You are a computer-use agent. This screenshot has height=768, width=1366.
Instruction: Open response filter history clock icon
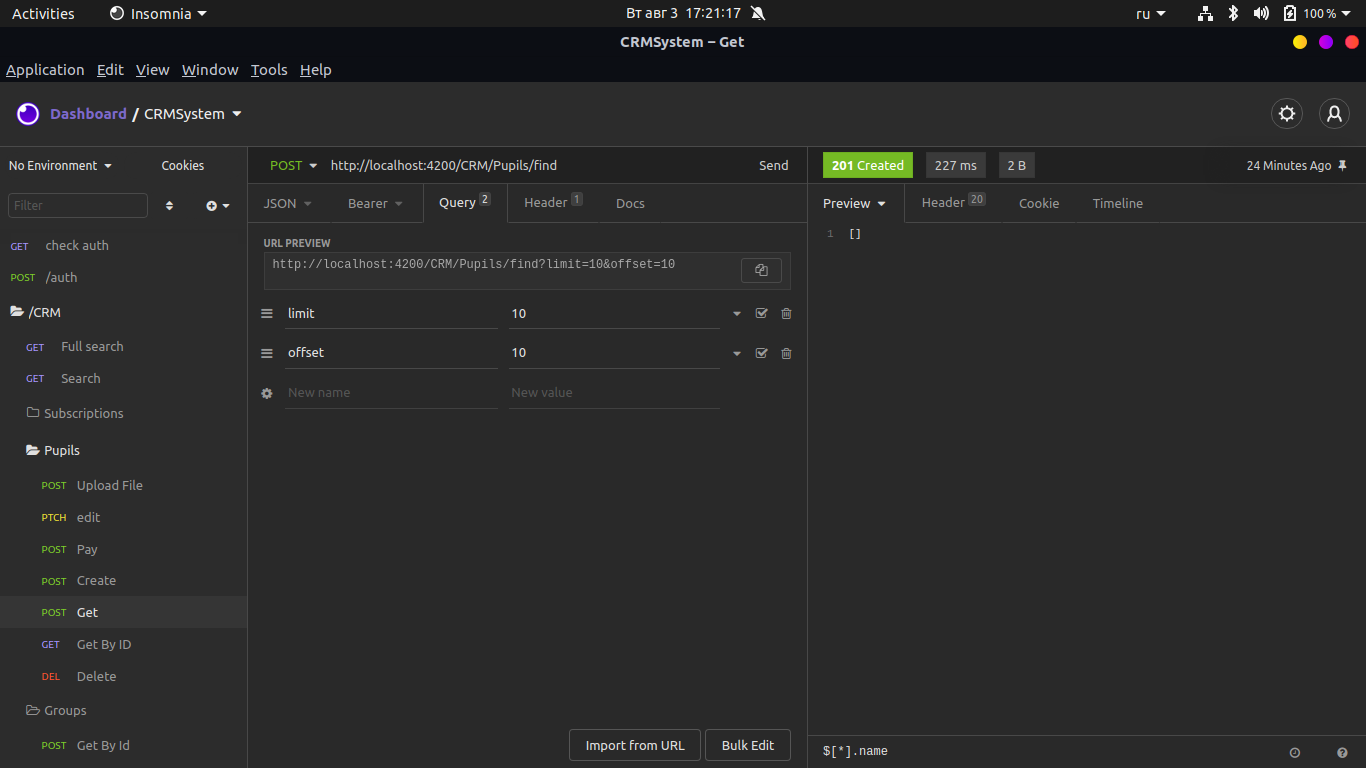click(1295, 752)
